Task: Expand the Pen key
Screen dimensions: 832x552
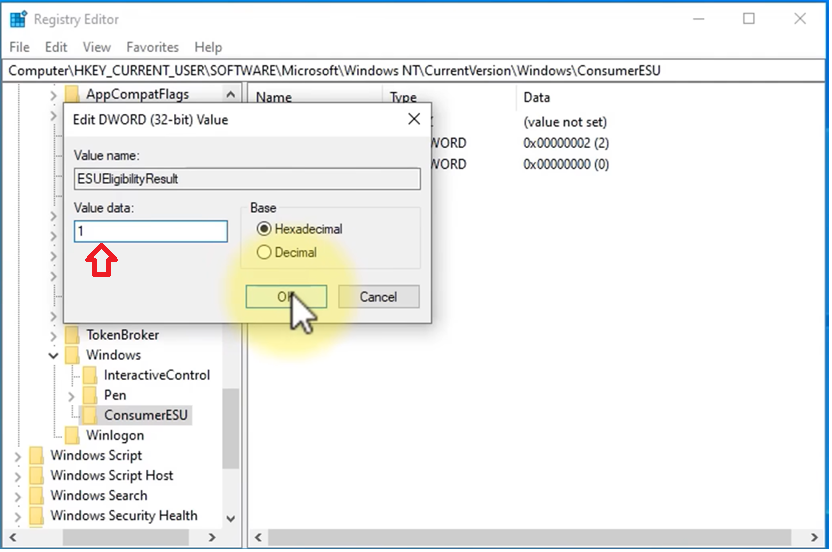Action: pyautogui.click(x=71, y=396)
